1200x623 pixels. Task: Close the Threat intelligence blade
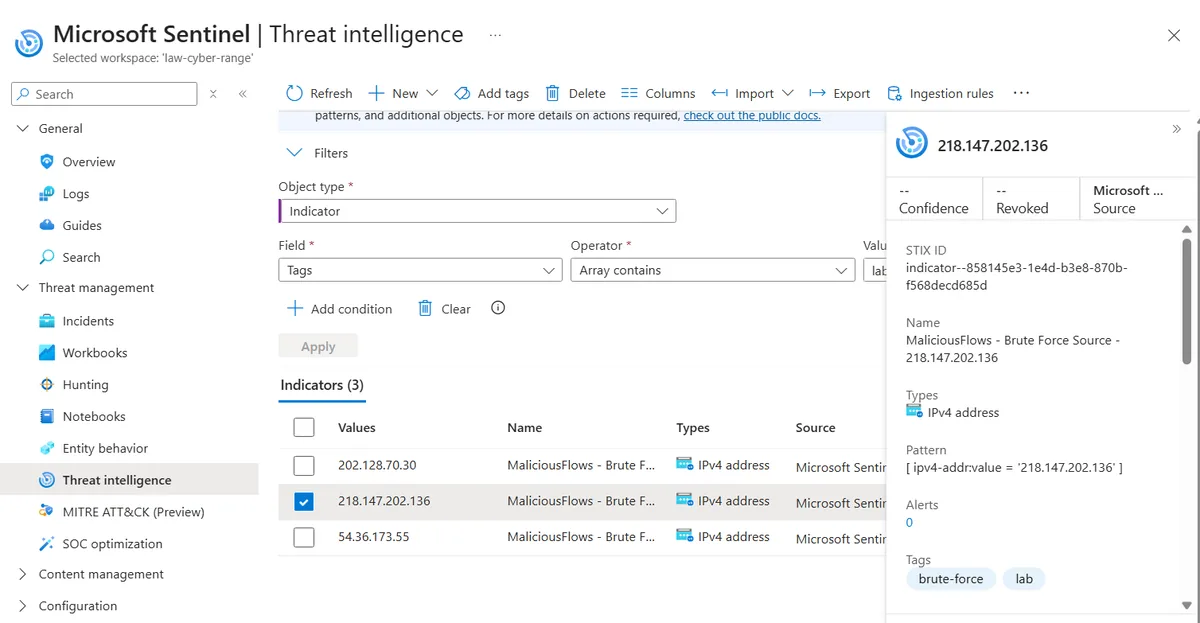[x=1174, y=36]
